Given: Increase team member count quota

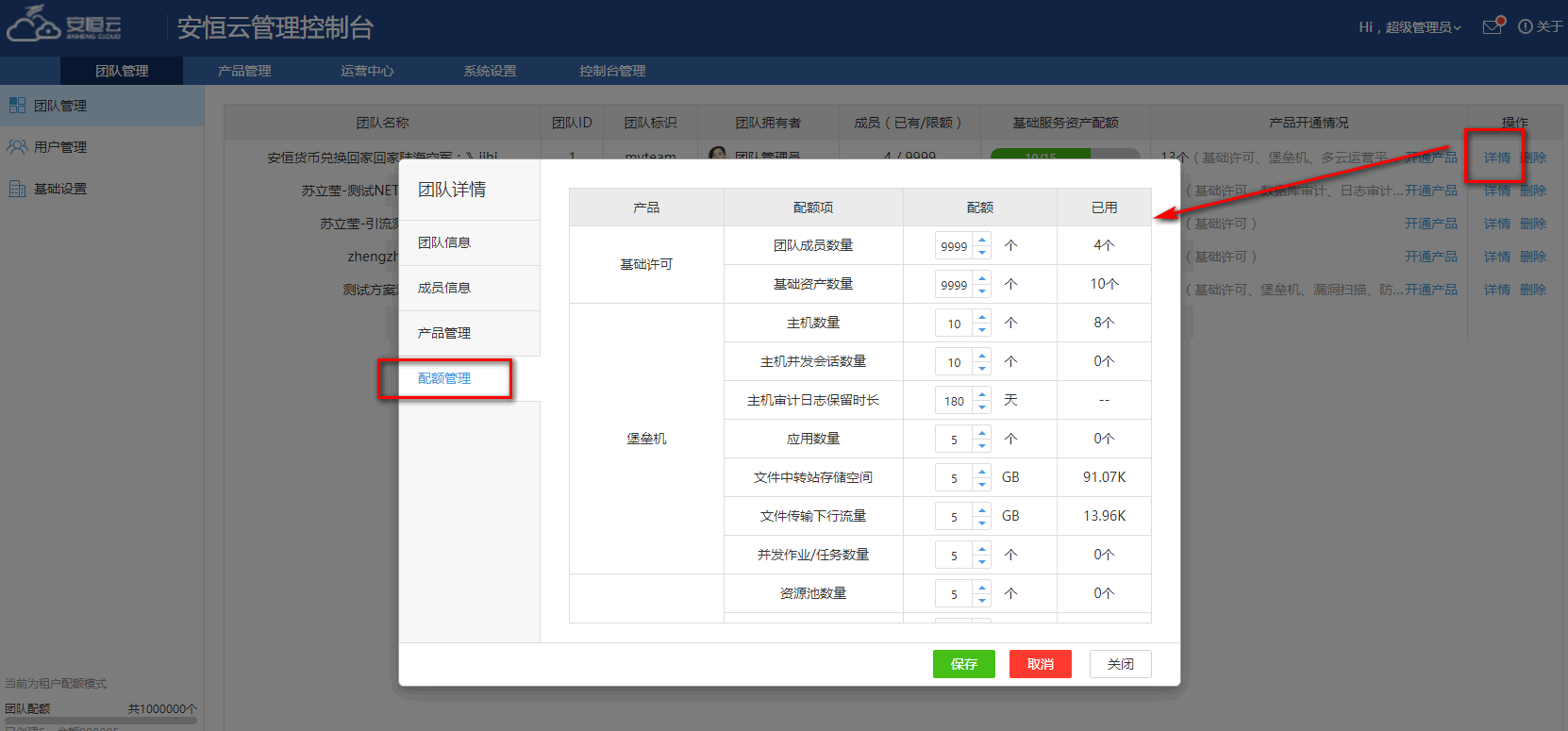Looking at the screenshot, I should pyautogui.click(x=982, y=240).
